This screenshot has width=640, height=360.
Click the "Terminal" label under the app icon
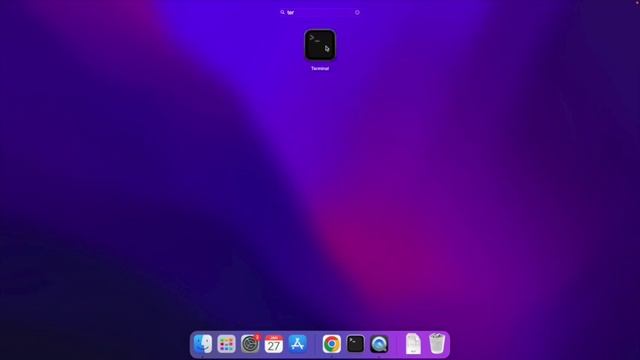pyautogui.click(x=320, y=69)
